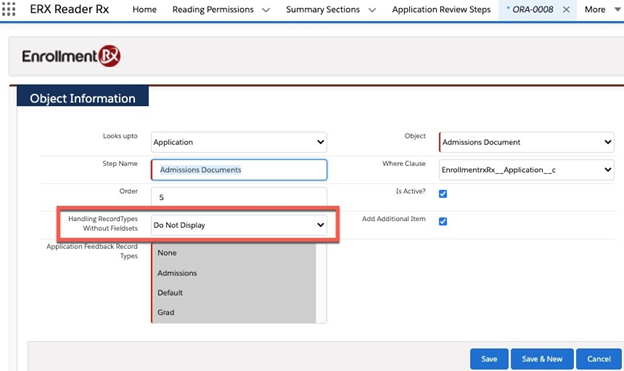This screenshot has width=624, height=371.
Task: Open the More tabs arrow
Action: pyautogui.click(x=617, y=9)
